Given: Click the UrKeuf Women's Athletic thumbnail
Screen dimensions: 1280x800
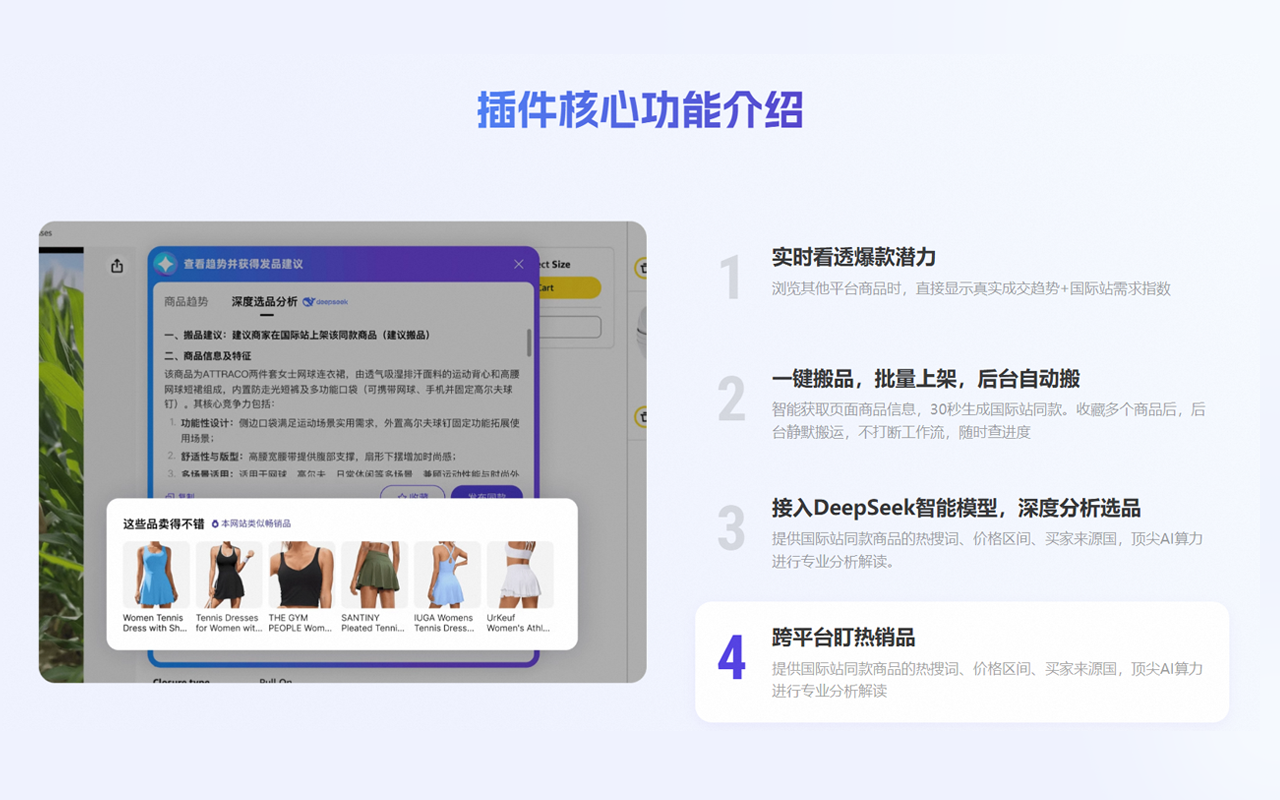Looking at the screenshot, I should [x=519, y=574].
